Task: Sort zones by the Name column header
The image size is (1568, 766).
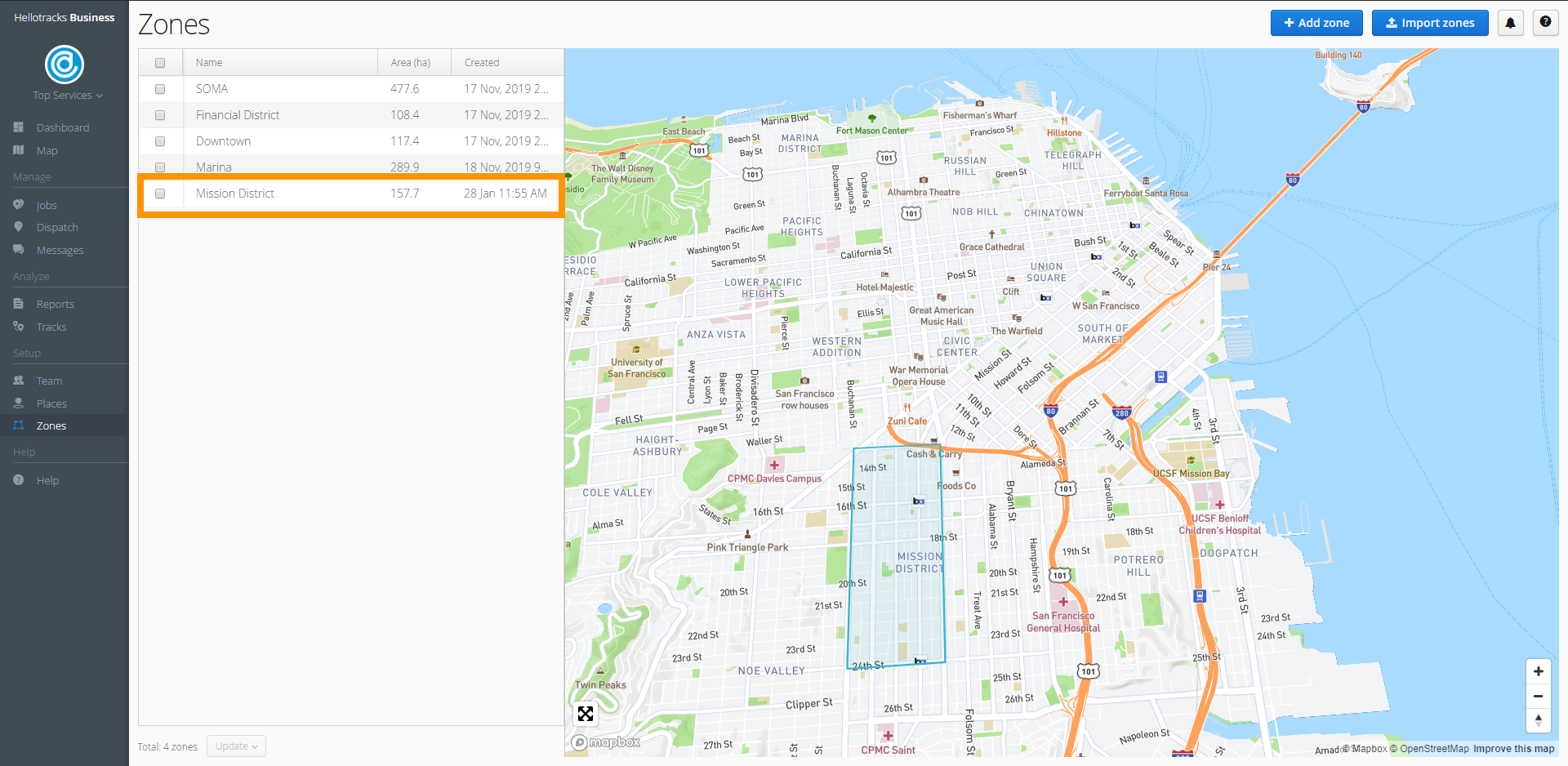Action: click(x=280, y=63)
